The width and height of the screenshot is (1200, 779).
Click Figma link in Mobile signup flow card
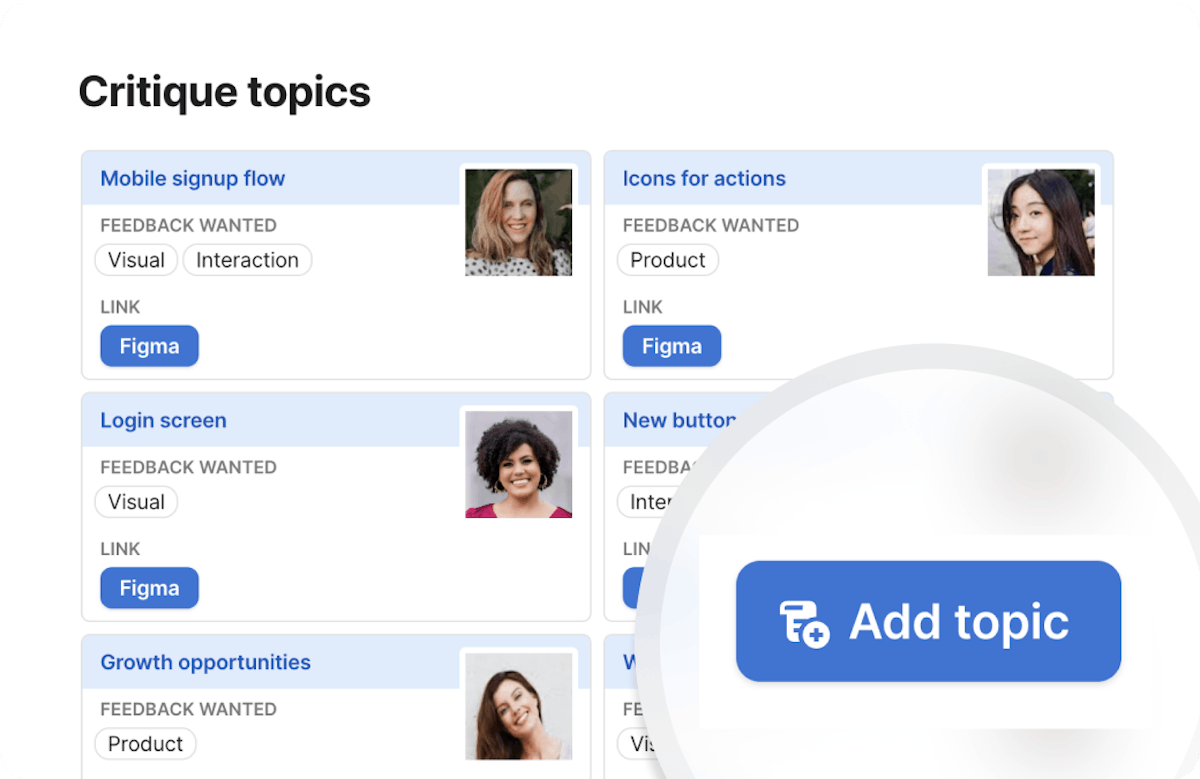tap(149, 347)
